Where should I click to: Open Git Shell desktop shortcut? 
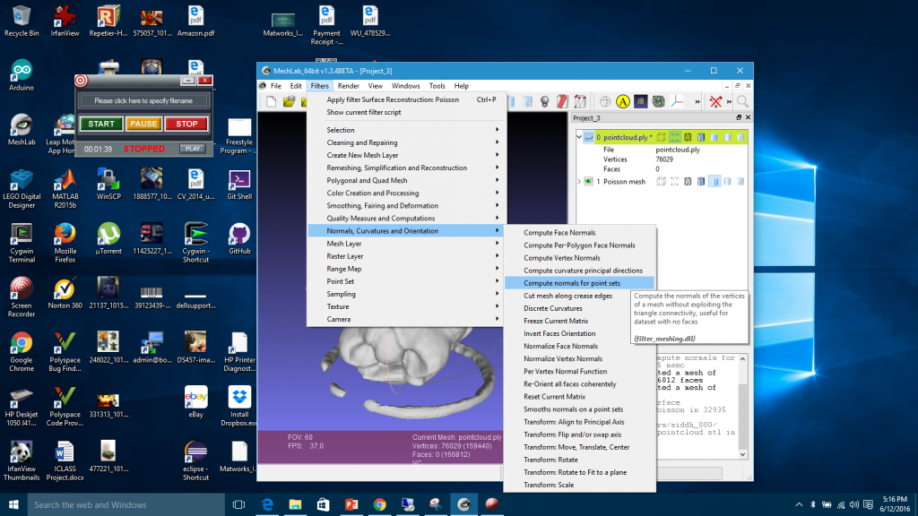point(239,185)
